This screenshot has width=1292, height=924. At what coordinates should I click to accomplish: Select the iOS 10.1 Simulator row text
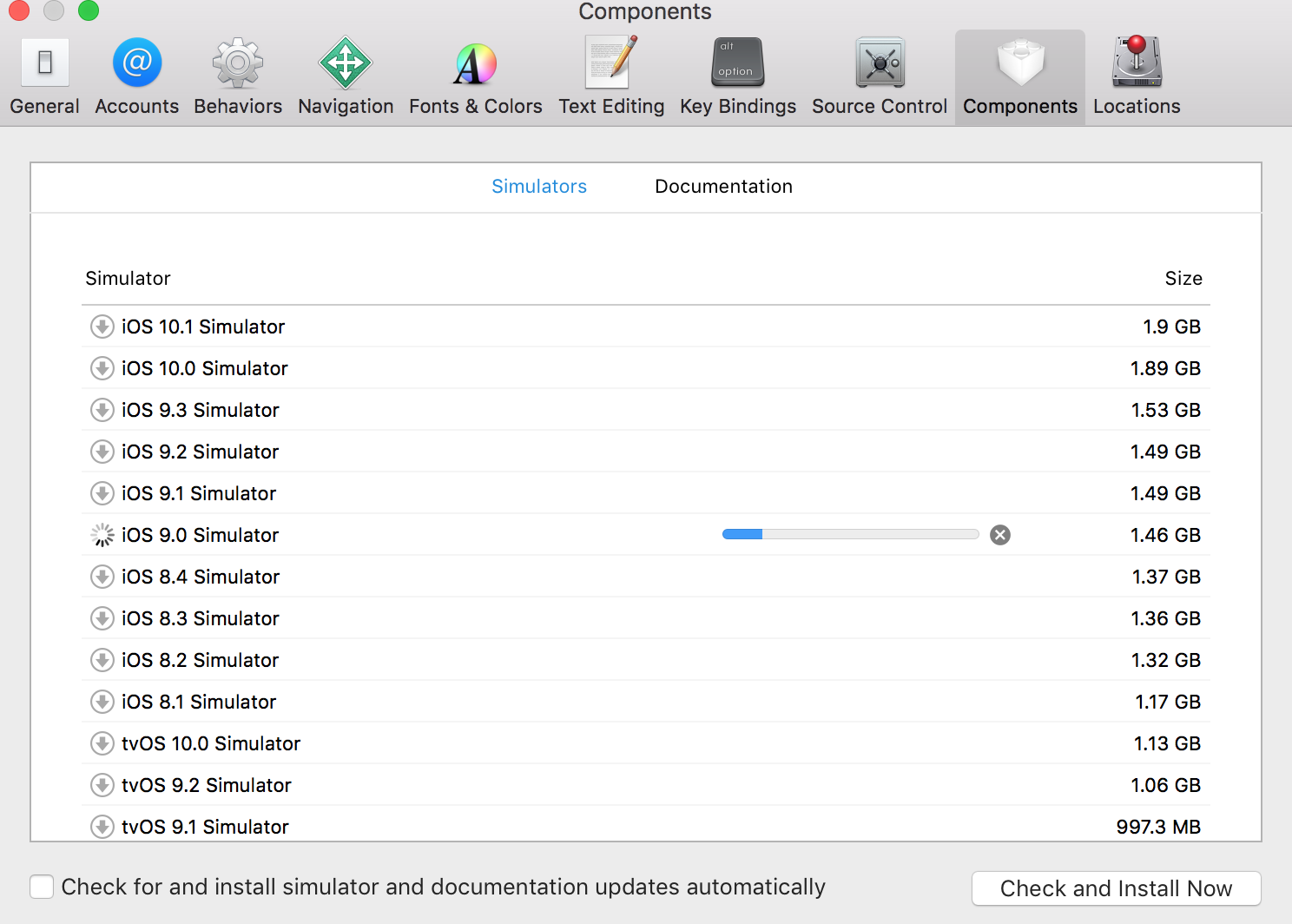point(203,327)
